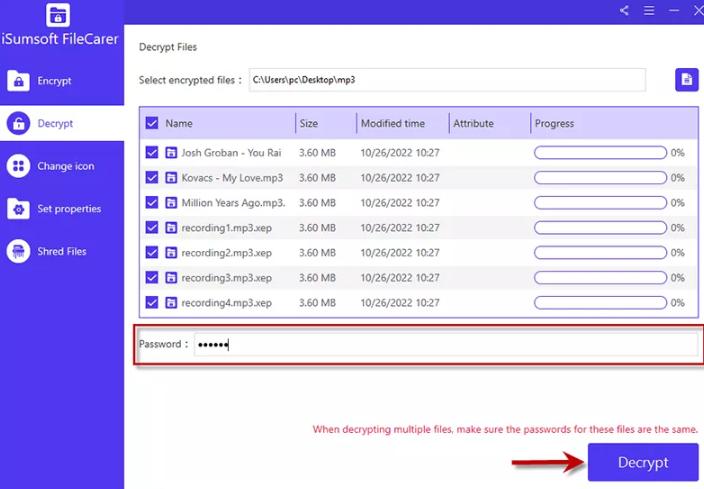Sort by the Size column header

pos(308,123)
